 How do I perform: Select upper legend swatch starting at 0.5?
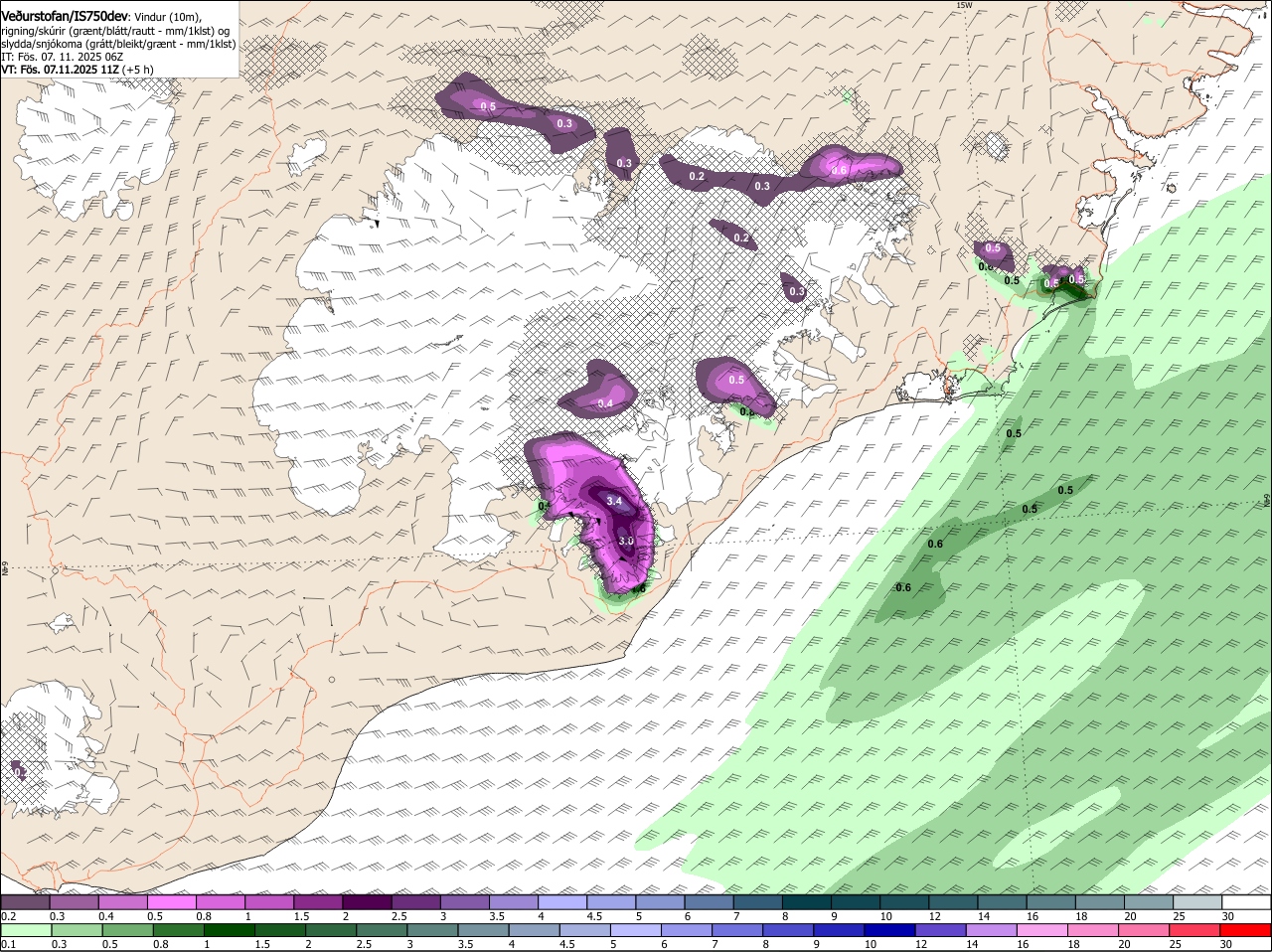pyautogui.click(x=171, y=902)
